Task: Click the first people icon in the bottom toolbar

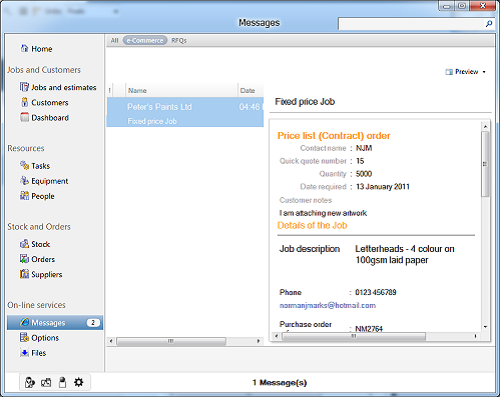Action: click(x=30, y=382)
